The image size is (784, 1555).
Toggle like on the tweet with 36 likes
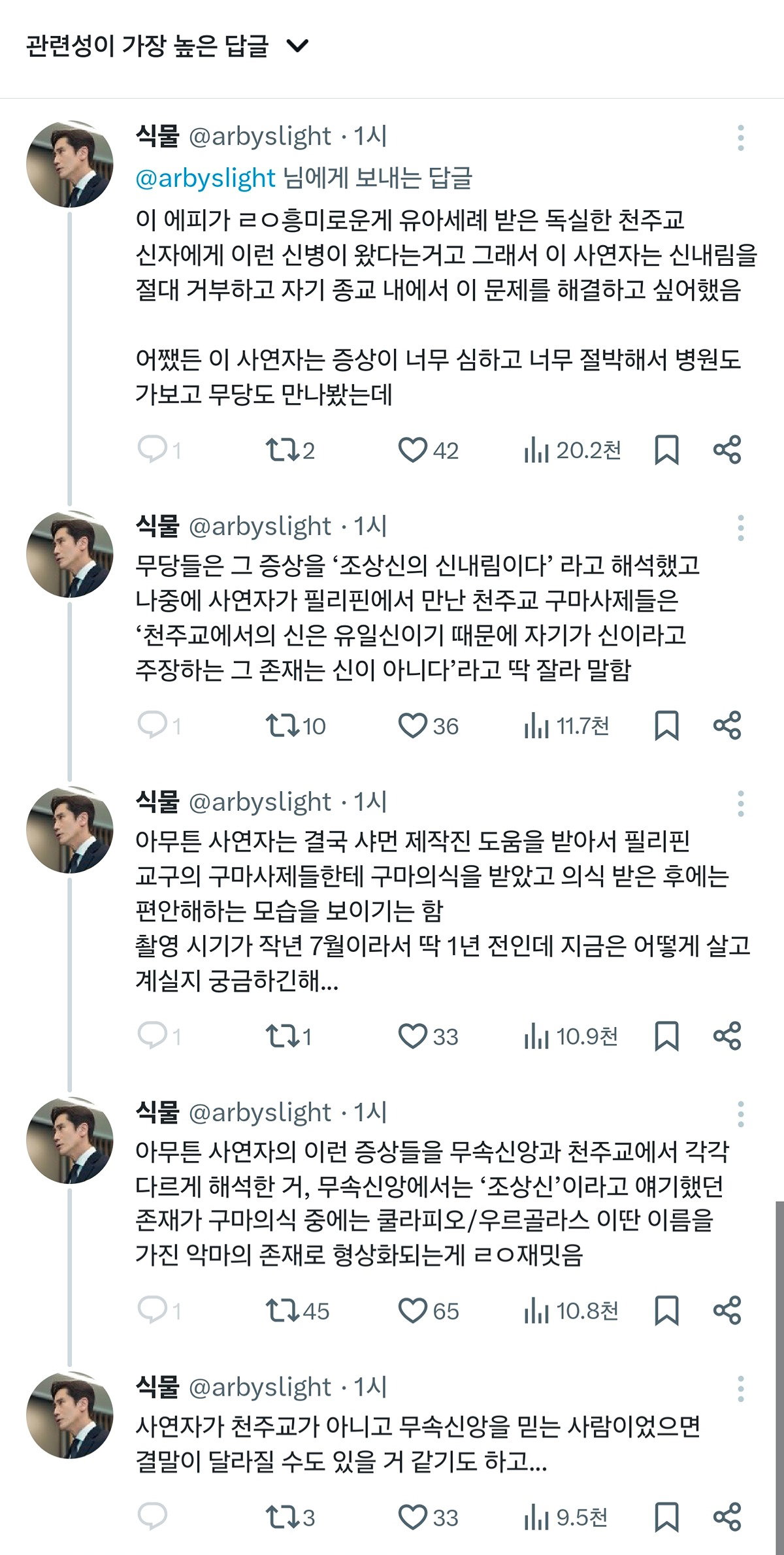[x=428, y=725]
